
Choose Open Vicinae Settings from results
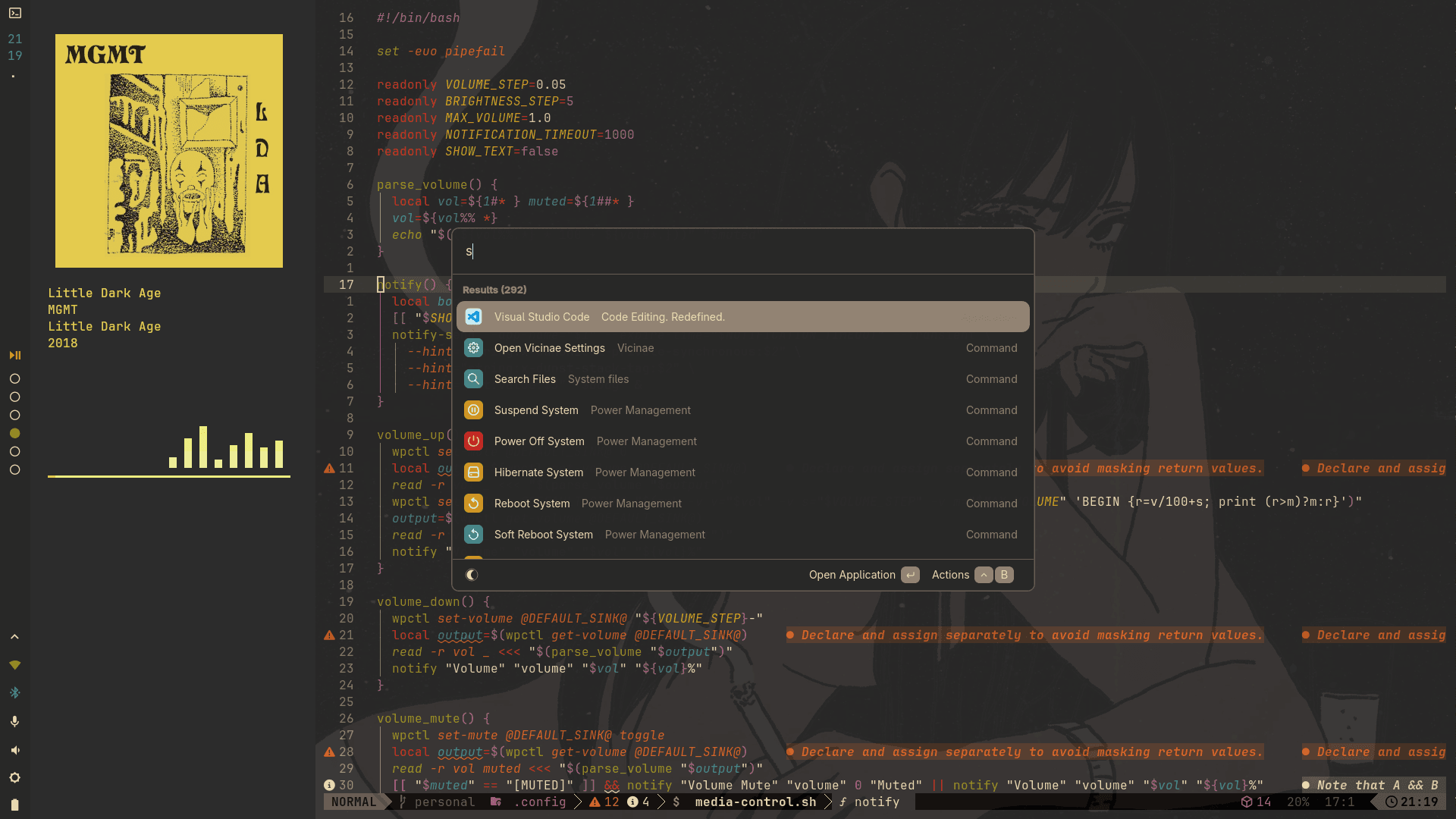(550, 347)
